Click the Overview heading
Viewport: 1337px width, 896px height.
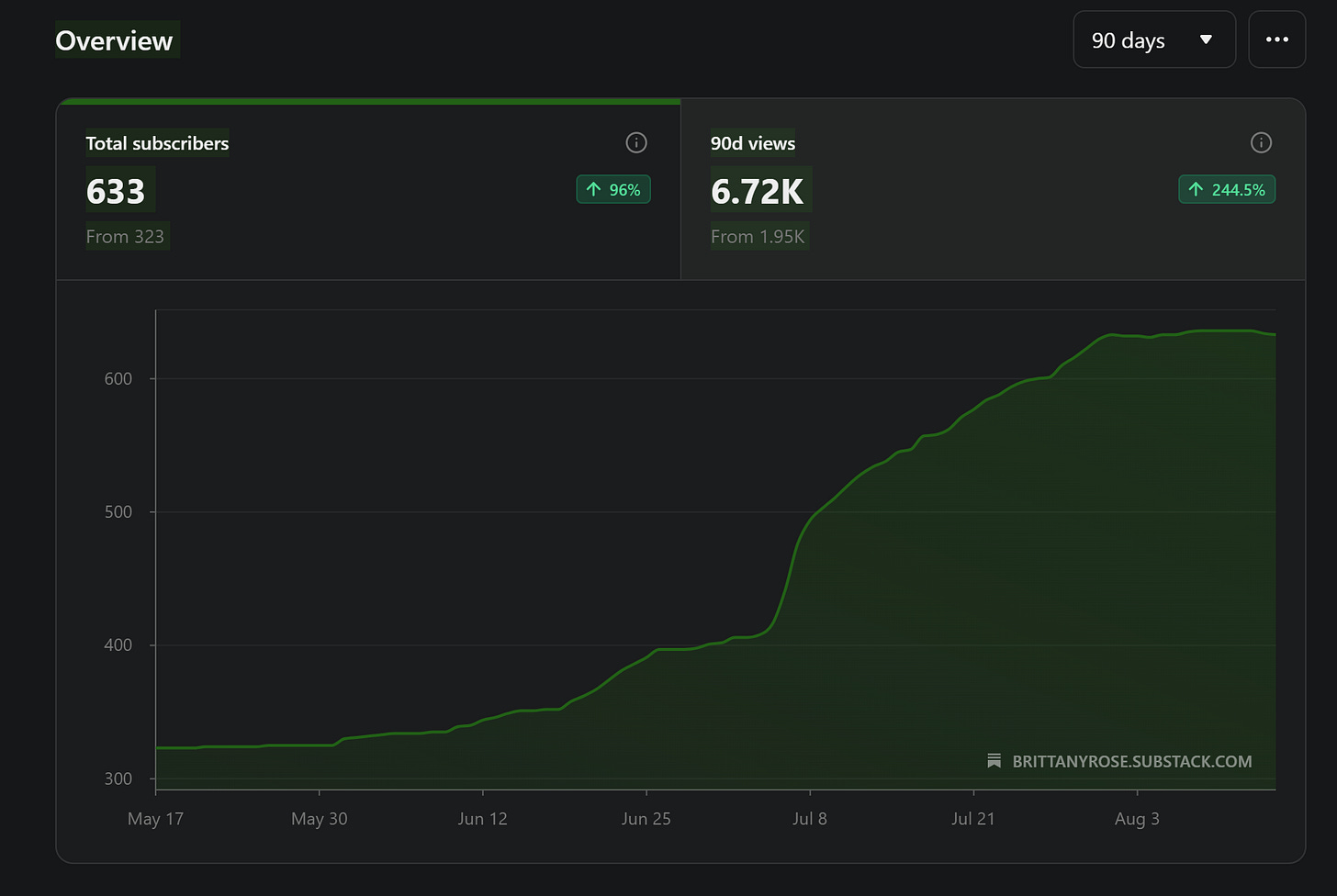[114, 40]
